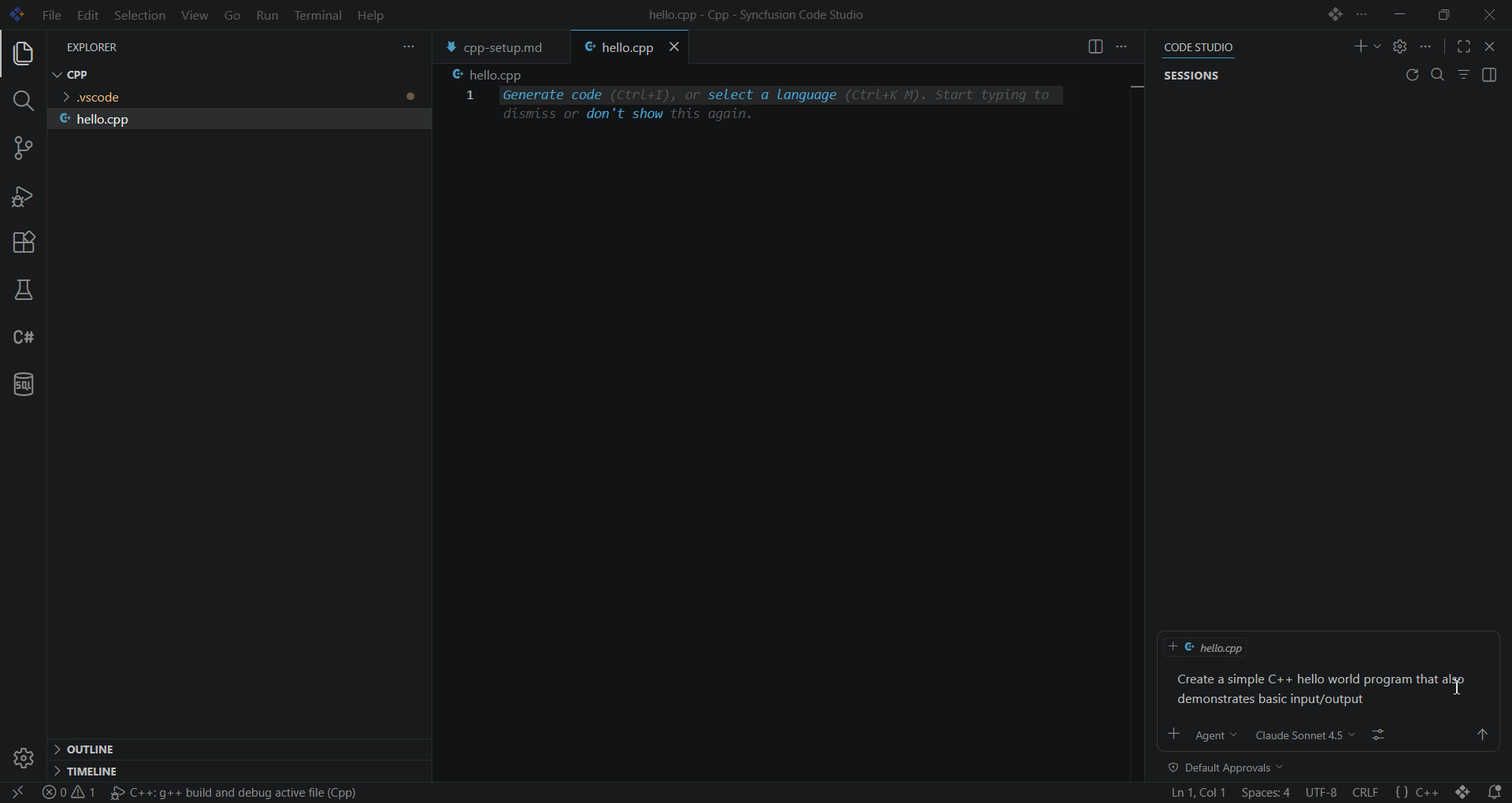This screenshot has height=803, width=1512.
Task: Open Code Studio status bar icon
Action: (x=1463, y=792)
